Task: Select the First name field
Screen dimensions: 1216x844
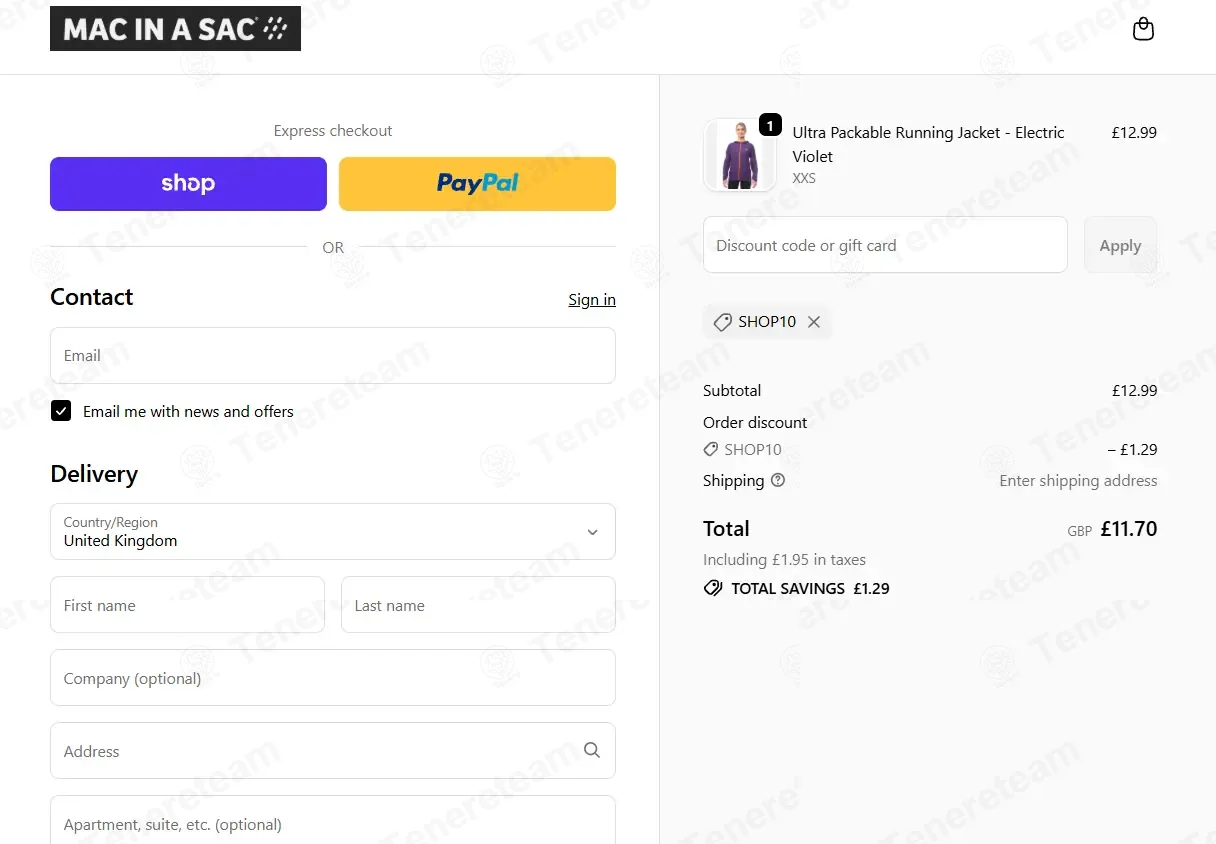Action: 187,605
